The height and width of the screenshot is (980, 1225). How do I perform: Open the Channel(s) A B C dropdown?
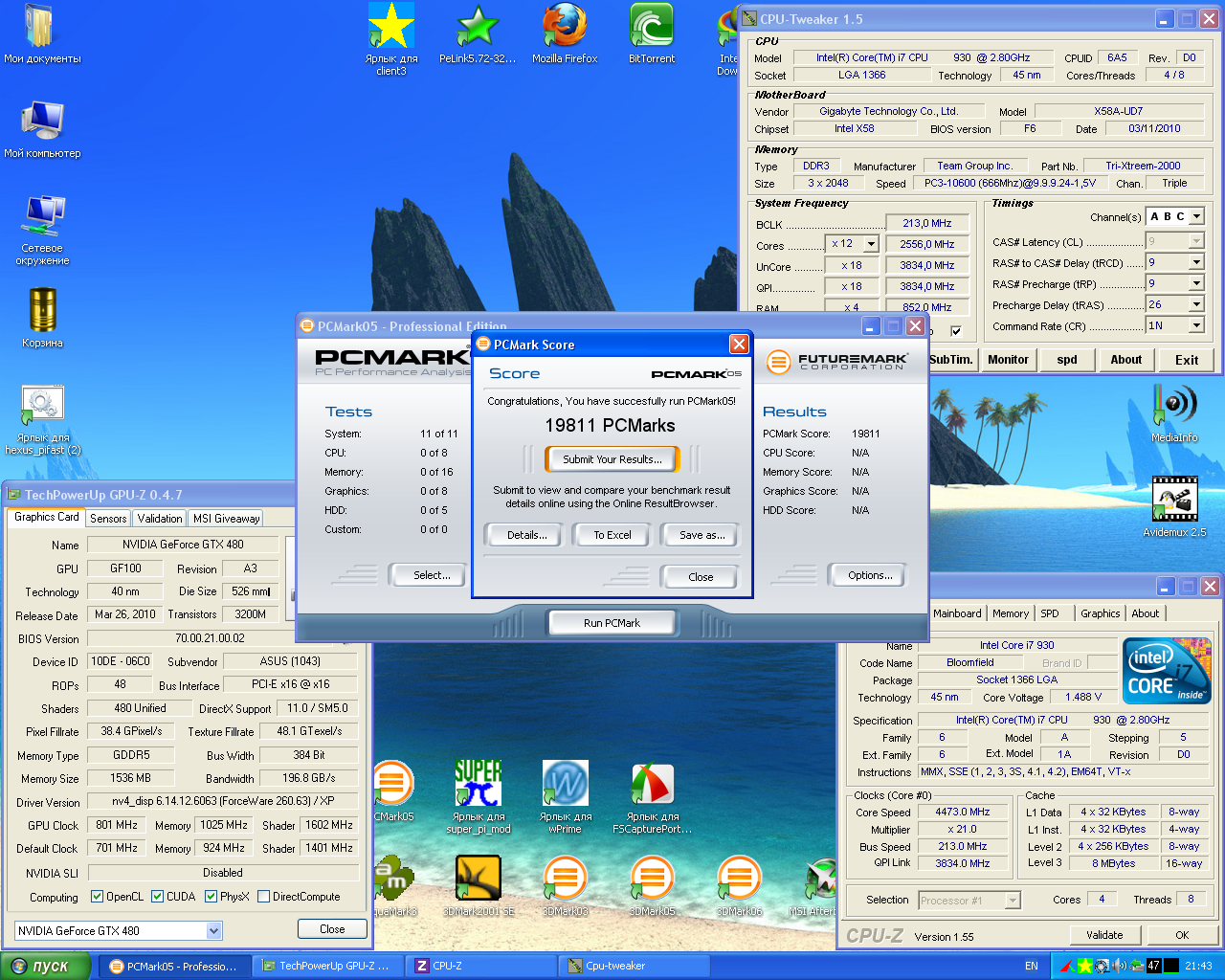tap(1196, 217)
